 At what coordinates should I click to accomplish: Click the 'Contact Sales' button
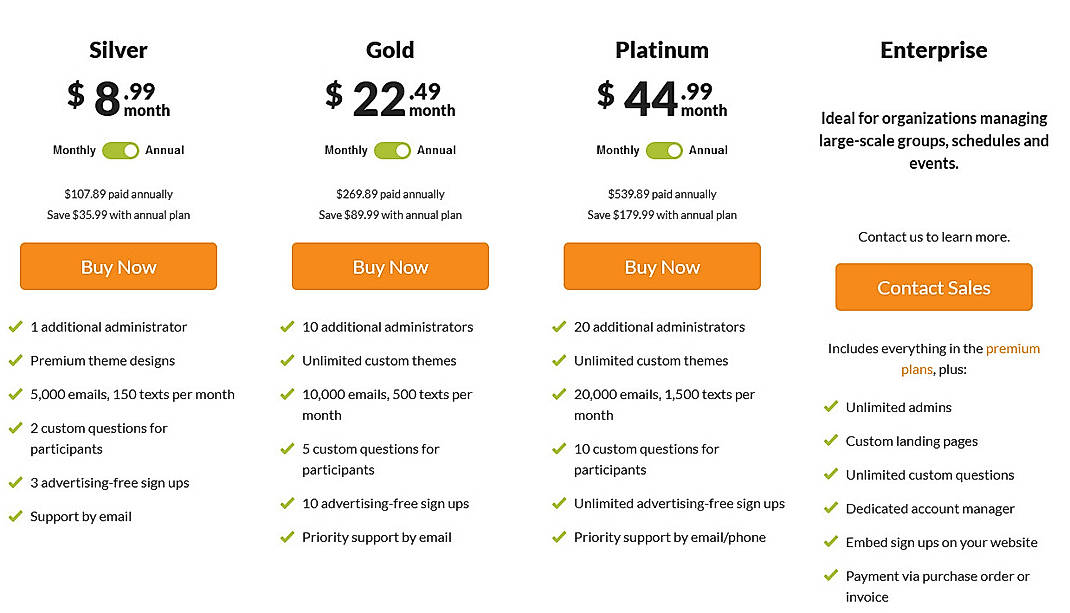tap(933, 287)
